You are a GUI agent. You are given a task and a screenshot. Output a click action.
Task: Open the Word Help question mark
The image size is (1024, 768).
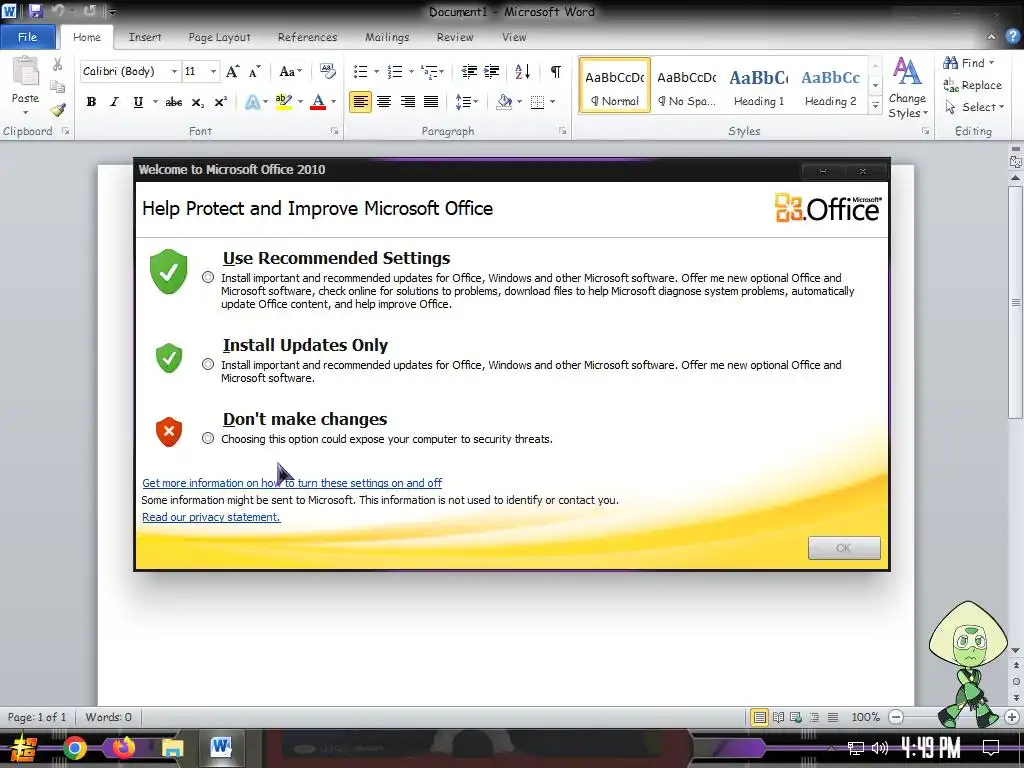coord(1012,37)
